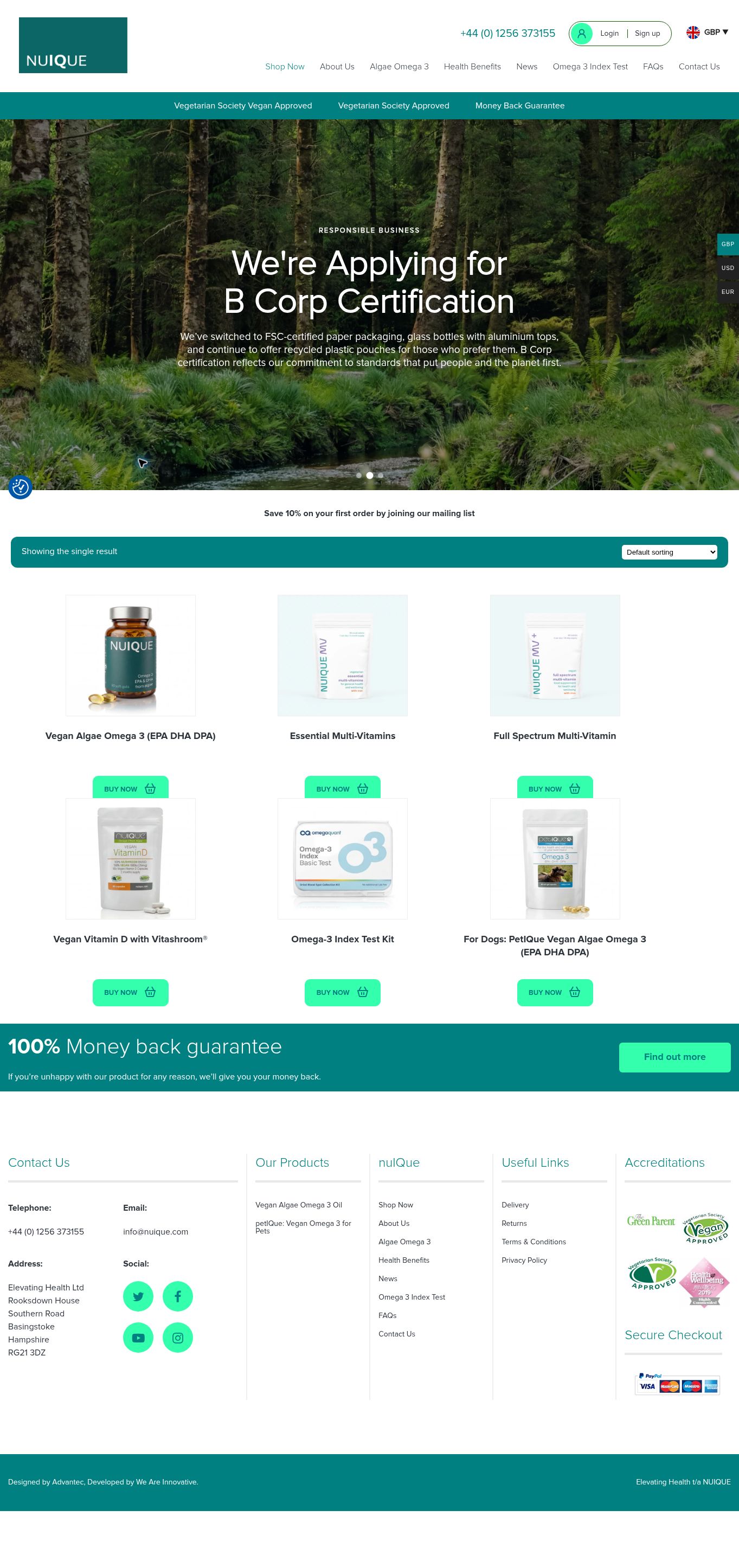Click Advantec footer credit link

click(69, 1482)
